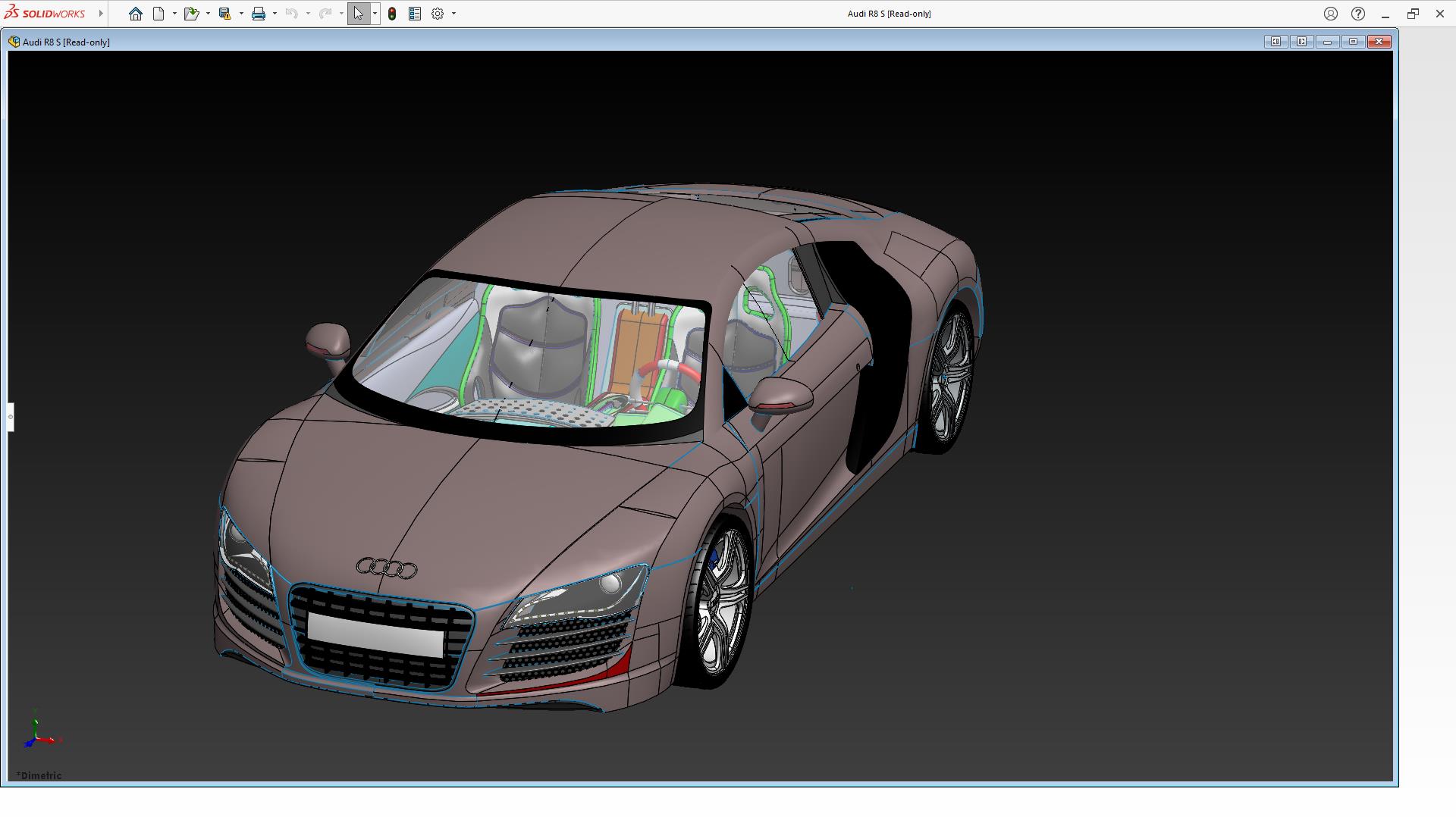Toggle the Select arrow tool
This screenshot has width=1456, height=817.
coord(358,14)
